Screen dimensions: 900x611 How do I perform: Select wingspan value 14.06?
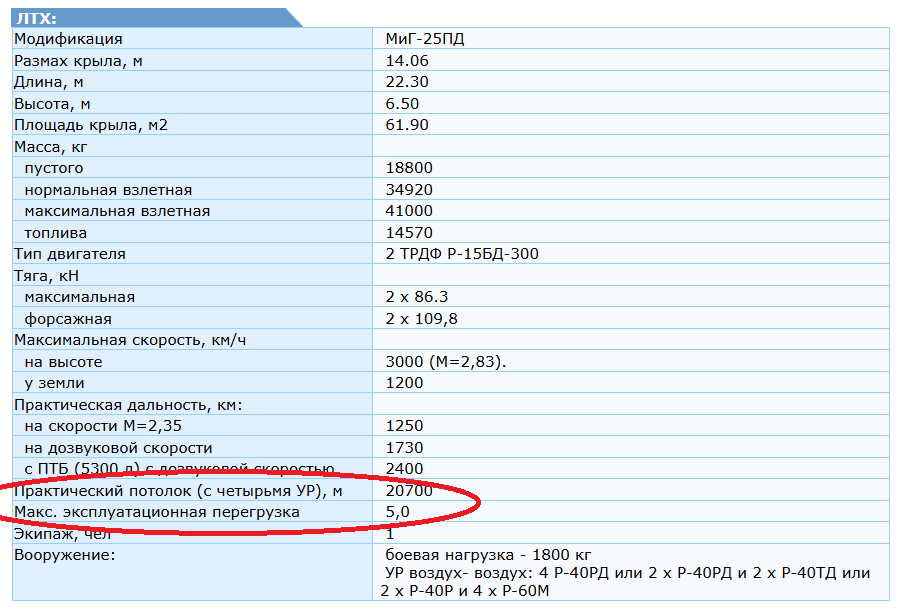[407, 61]
